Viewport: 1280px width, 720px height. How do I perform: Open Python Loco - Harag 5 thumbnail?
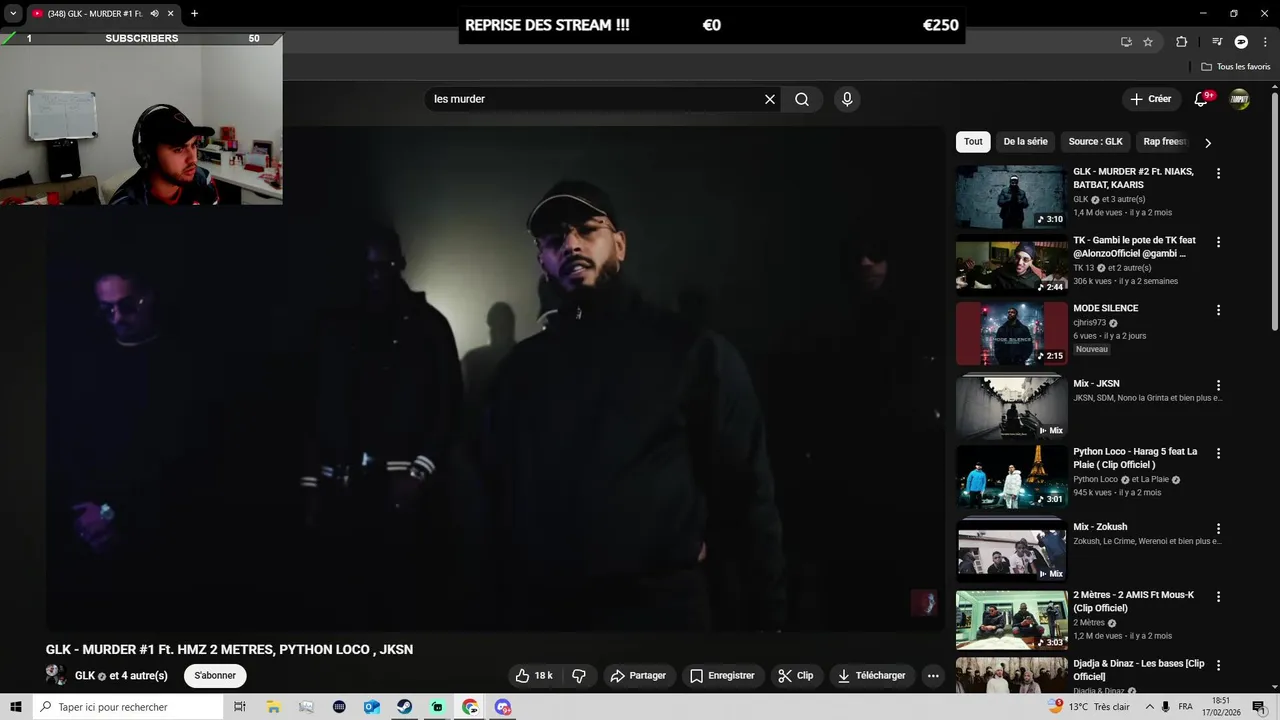pyautogui.click(x=1011, y=477)
